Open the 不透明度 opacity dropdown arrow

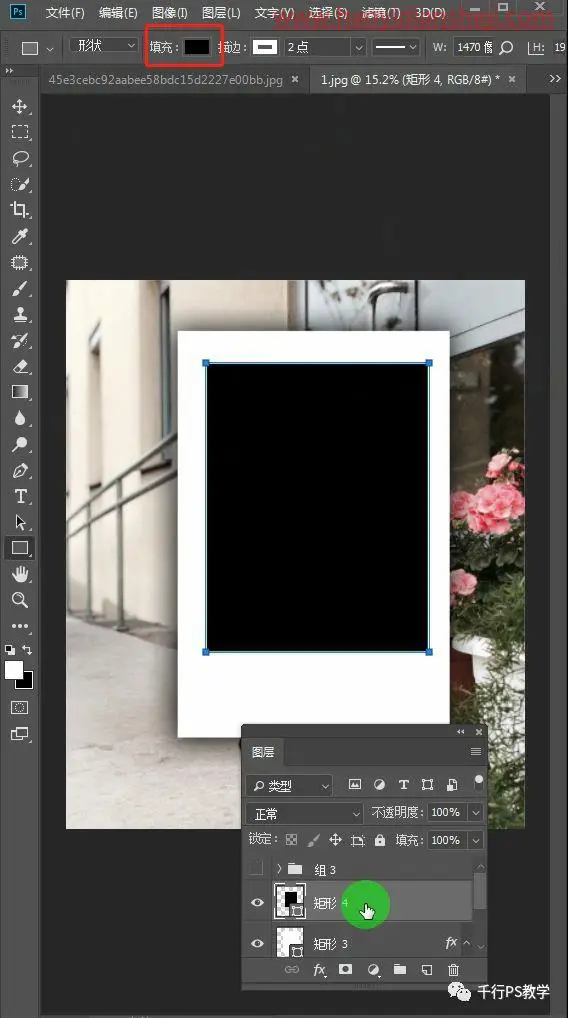click(476, 812)
